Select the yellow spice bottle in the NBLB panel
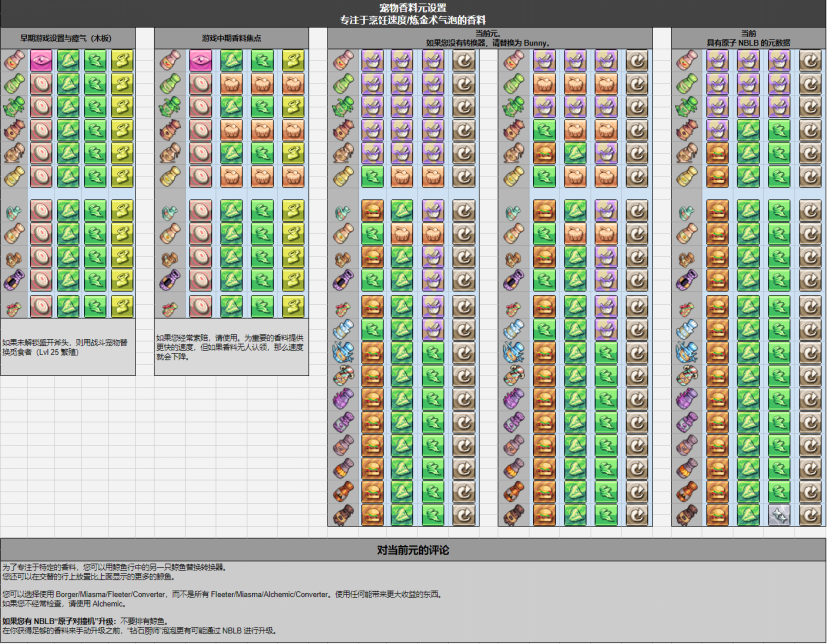 (687, 177)
